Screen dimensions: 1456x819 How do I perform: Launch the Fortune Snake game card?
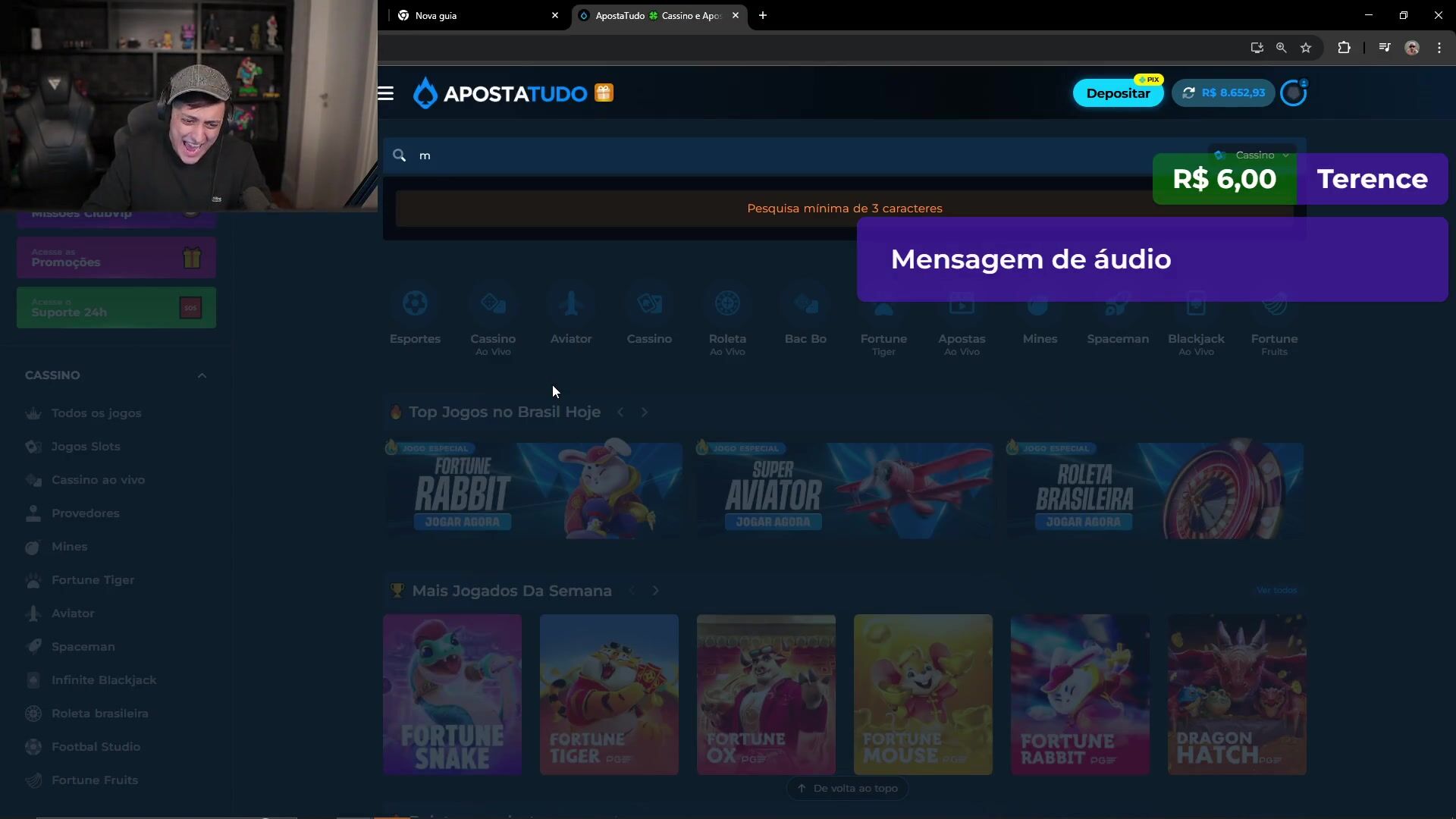(x=452, y=695)
